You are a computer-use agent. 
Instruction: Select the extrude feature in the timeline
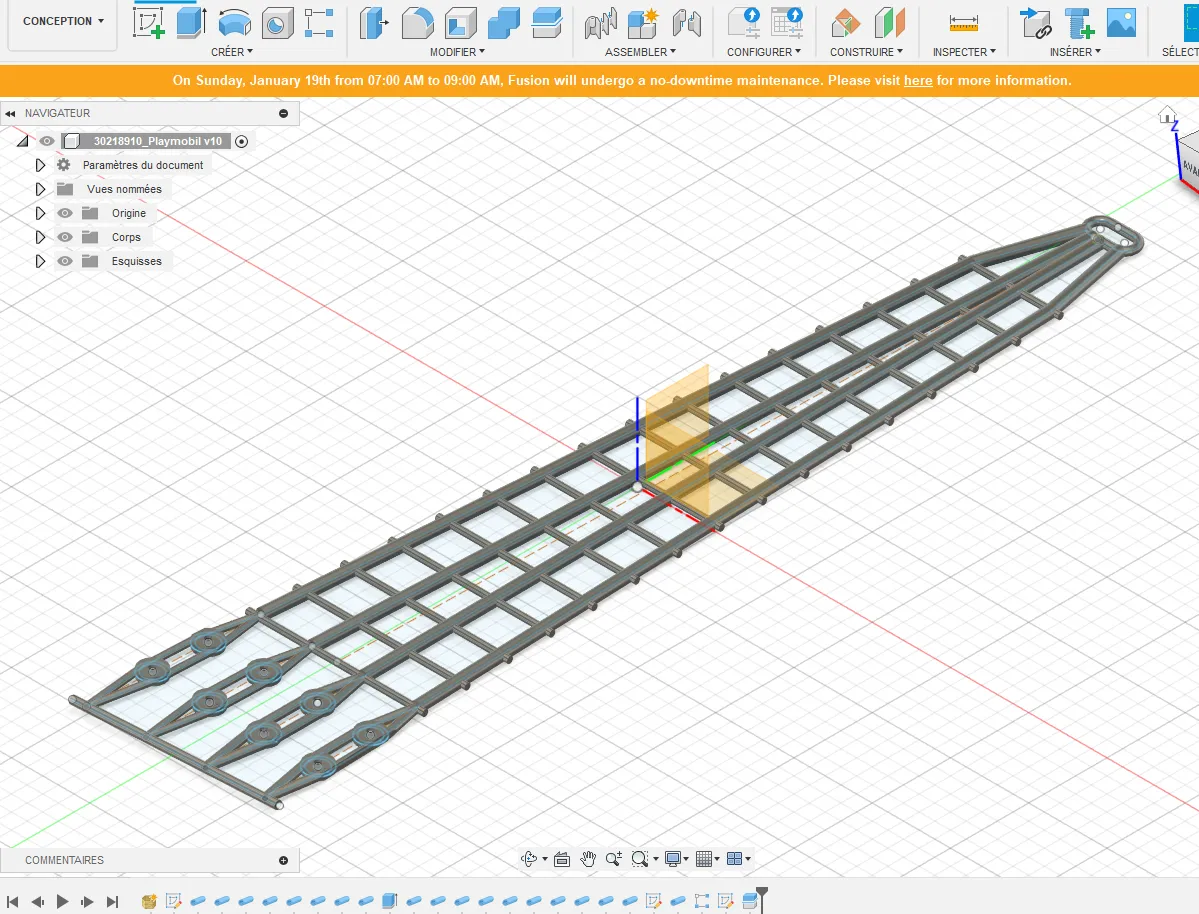click(x=389, y=901)
